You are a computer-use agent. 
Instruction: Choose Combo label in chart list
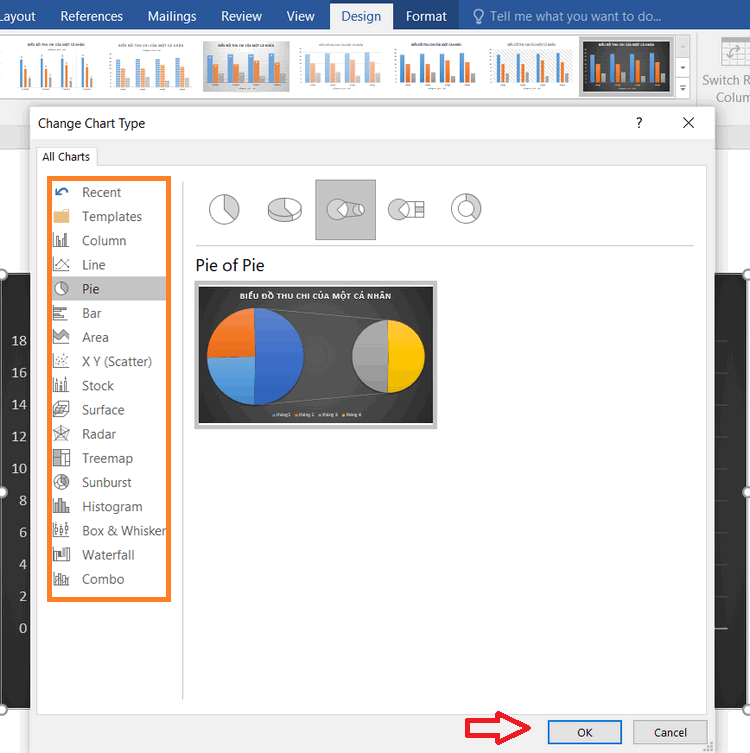click(x=103, y=579)
